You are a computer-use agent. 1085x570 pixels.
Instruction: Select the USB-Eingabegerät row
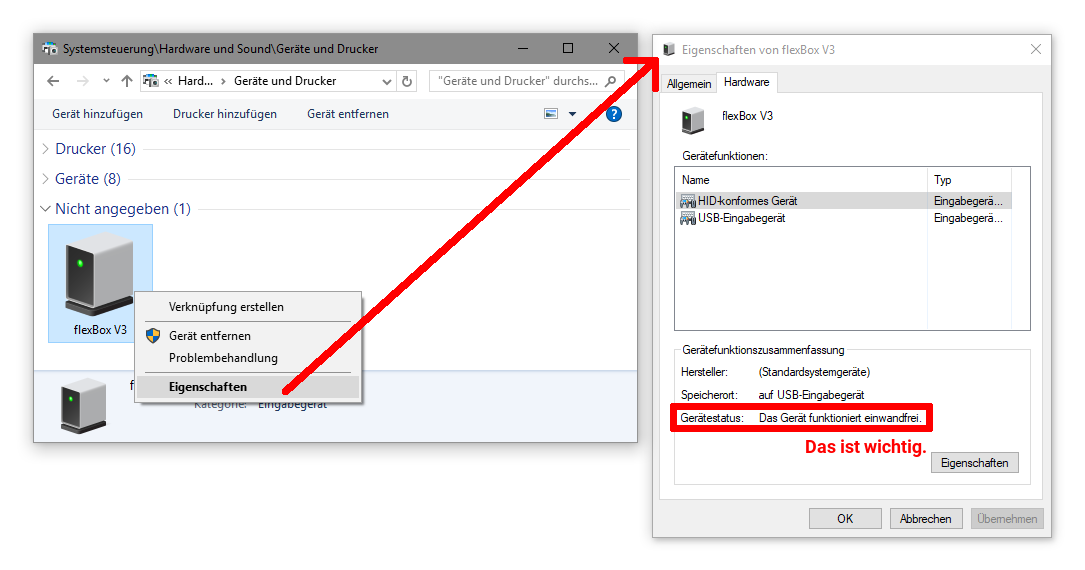pyautogui.click(x=844, y=218)
